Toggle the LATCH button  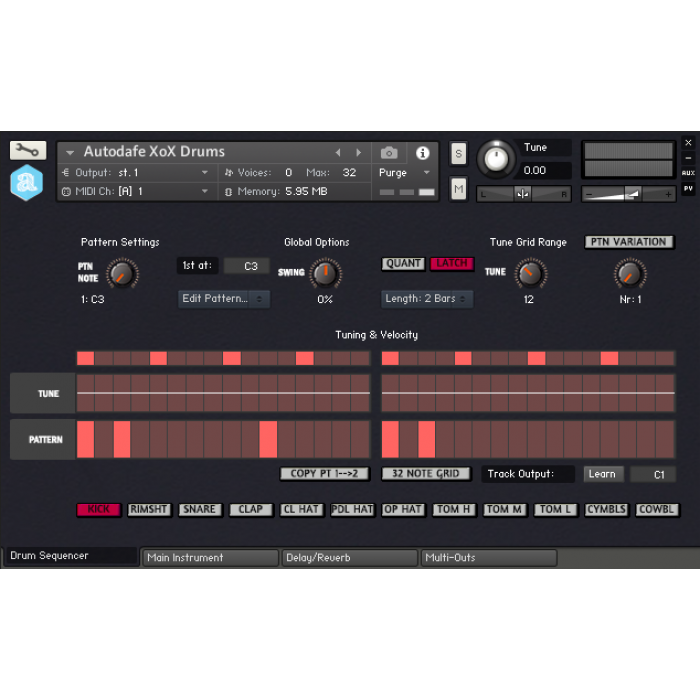pyautogui.click(x=451, y=264)
